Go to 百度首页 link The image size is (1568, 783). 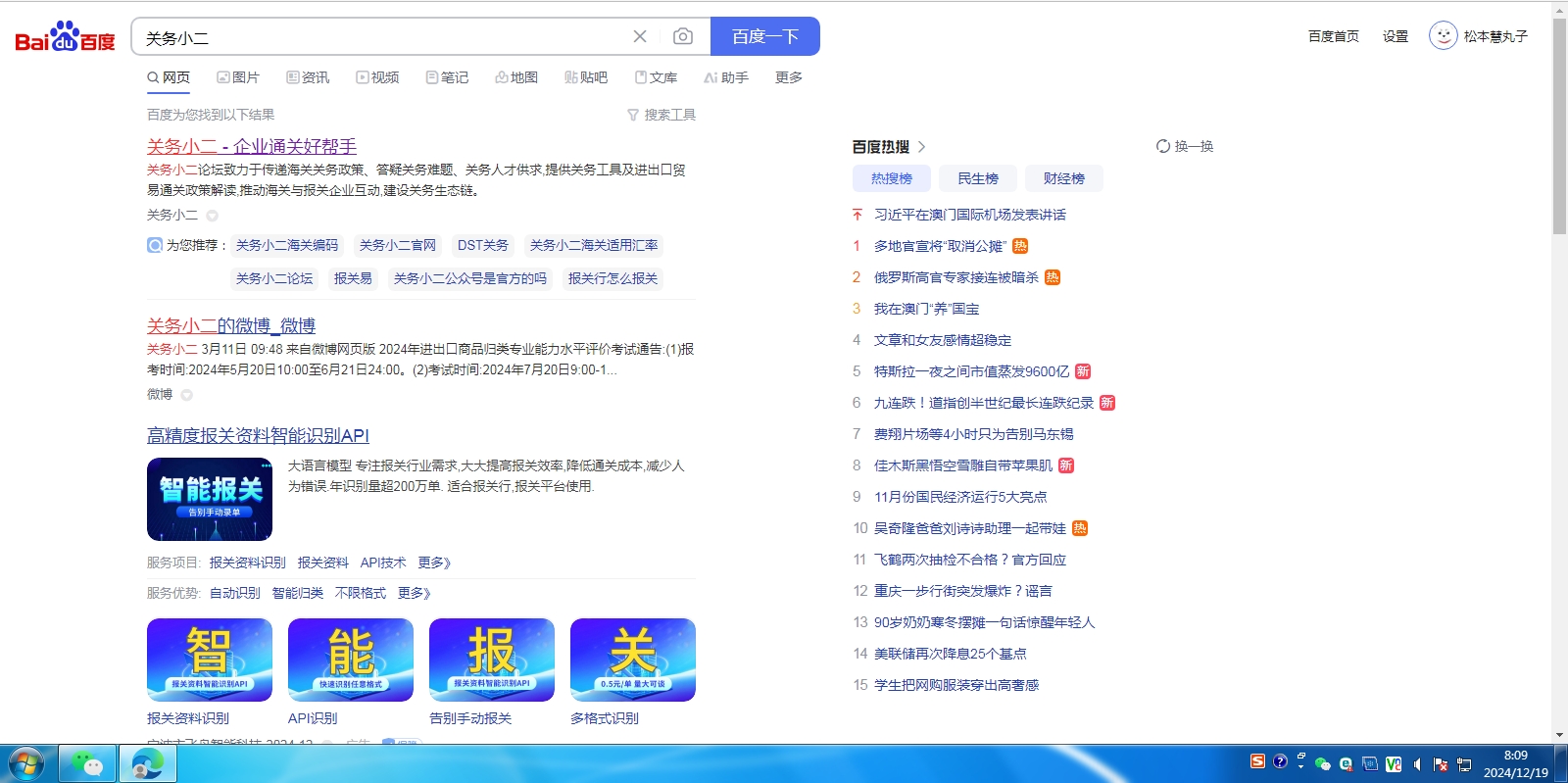(1334, 36)
